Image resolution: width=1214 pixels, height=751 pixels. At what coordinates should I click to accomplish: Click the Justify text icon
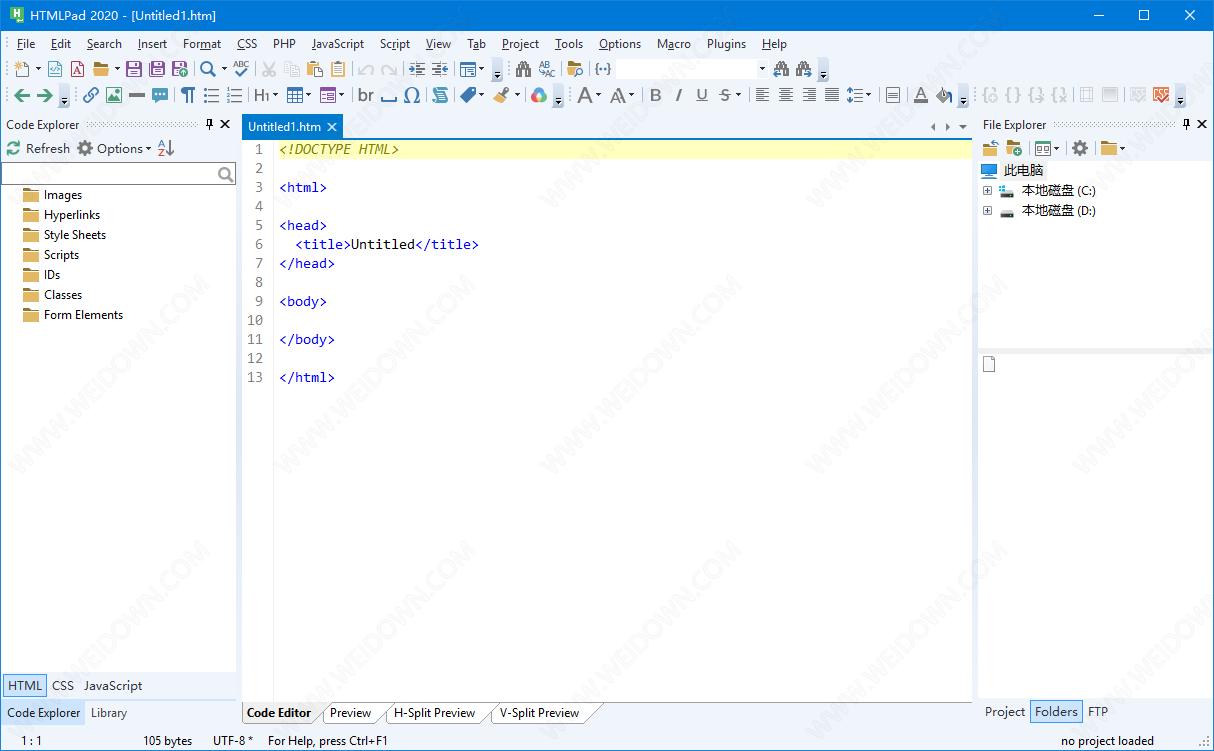coord(832,95)
